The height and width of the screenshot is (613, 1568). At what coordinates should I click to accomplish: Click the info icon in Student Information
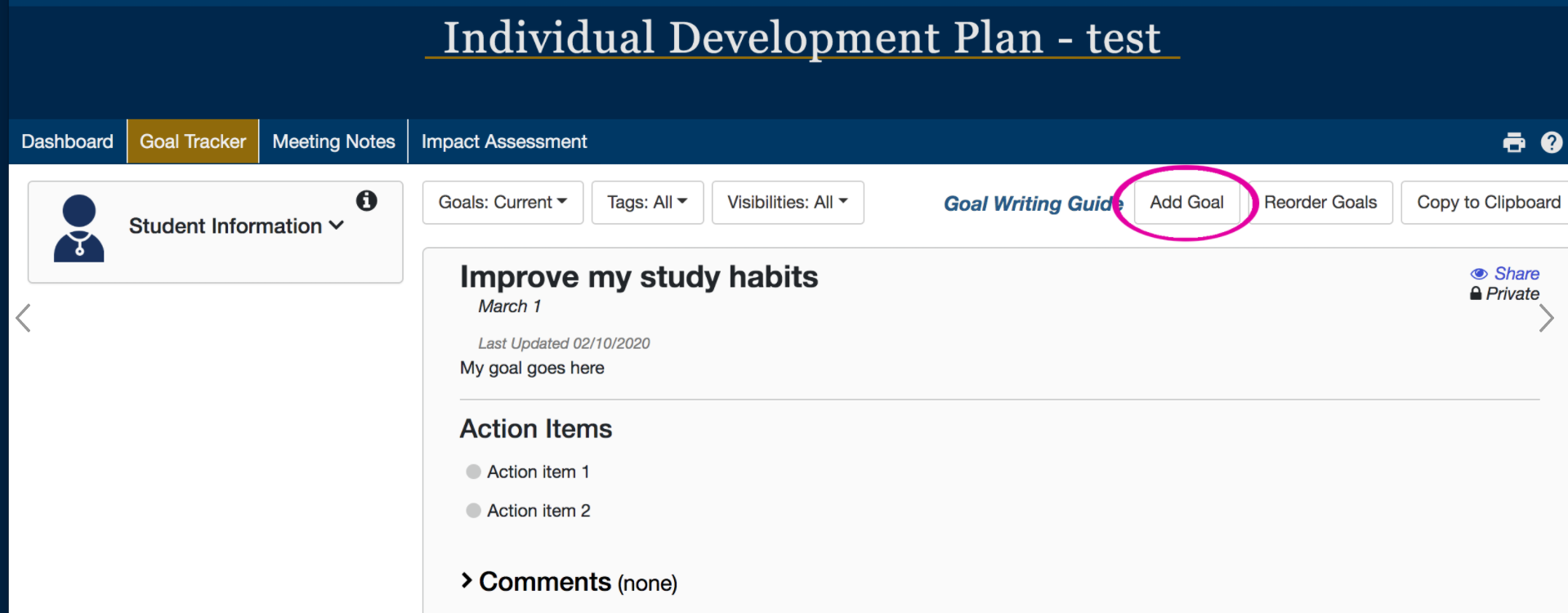click(x=367, y=200)
